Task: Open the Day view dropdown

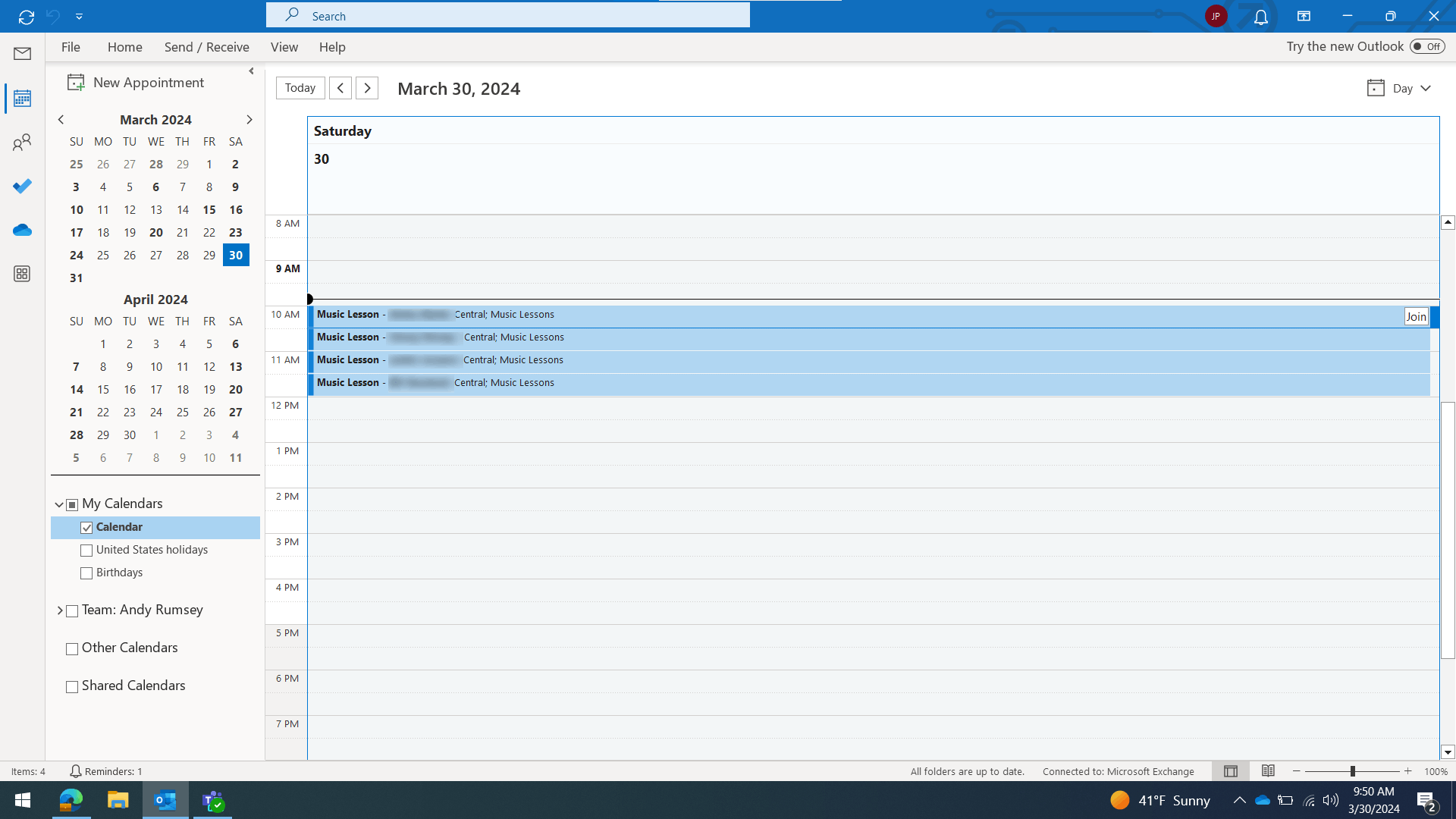Action: tap(1400, 88)
